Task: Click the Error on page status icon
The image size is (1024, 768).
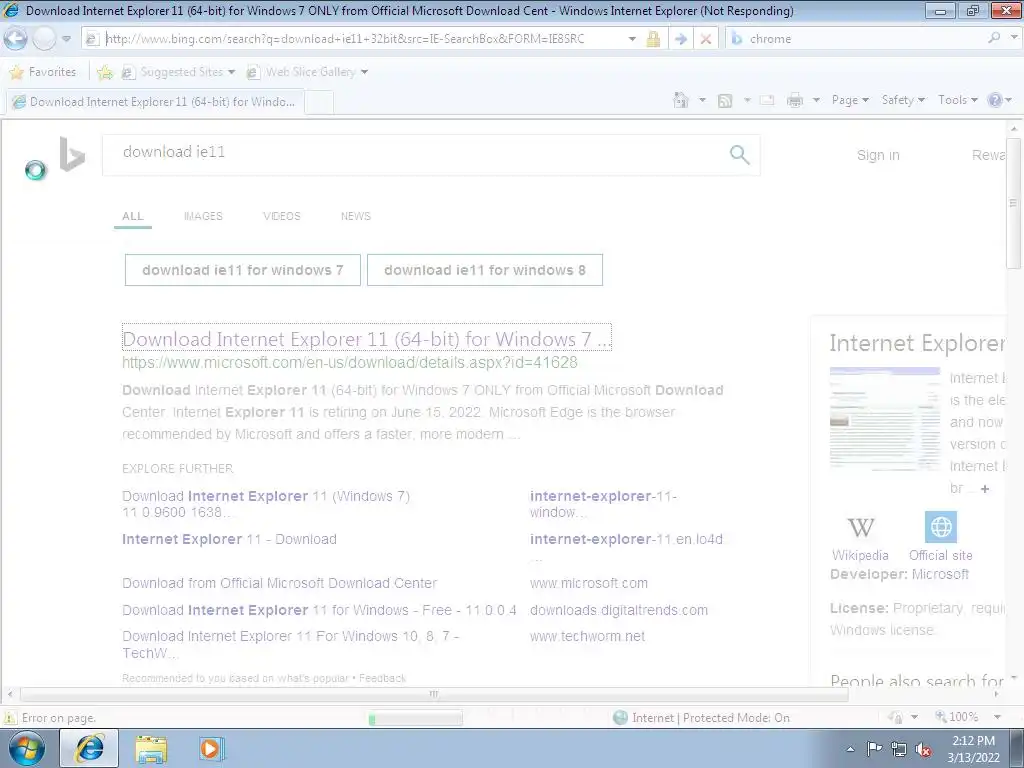Action: coord(10,718)
